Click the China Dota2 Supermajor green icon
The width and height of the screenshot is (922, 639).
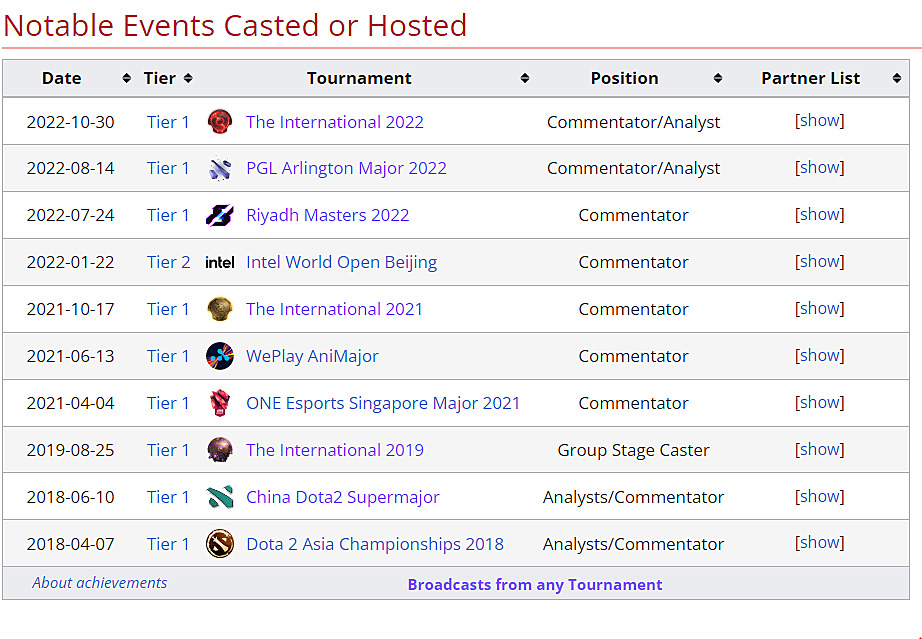coord(220,497)
